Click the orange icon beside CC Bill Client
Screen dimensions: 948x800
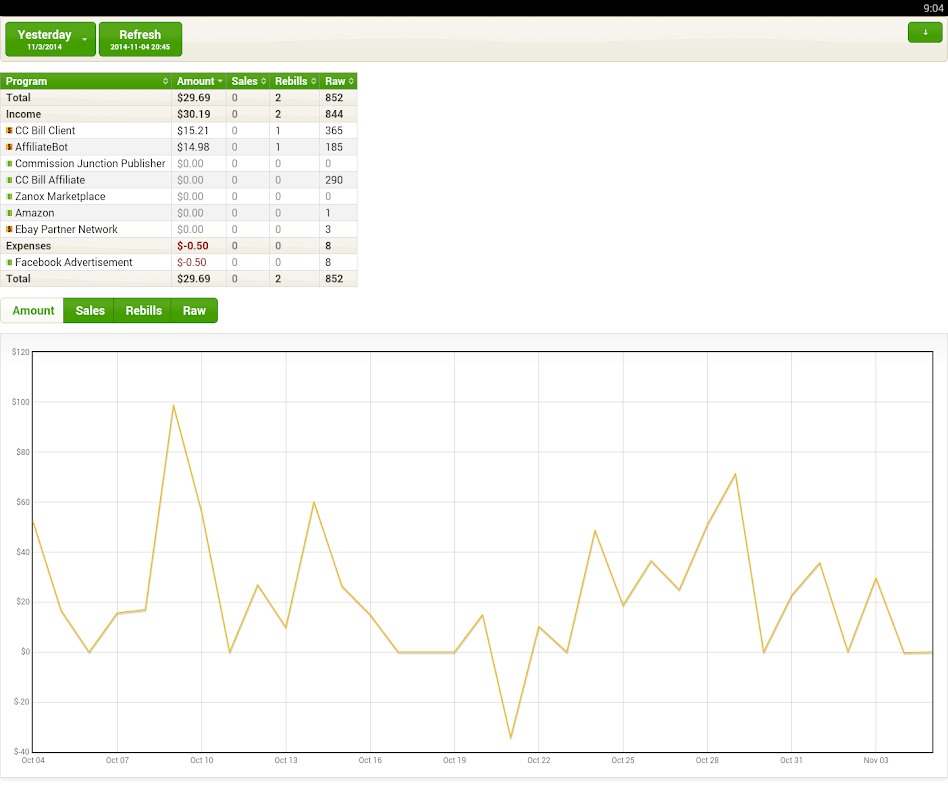click(x=9, y=131)
